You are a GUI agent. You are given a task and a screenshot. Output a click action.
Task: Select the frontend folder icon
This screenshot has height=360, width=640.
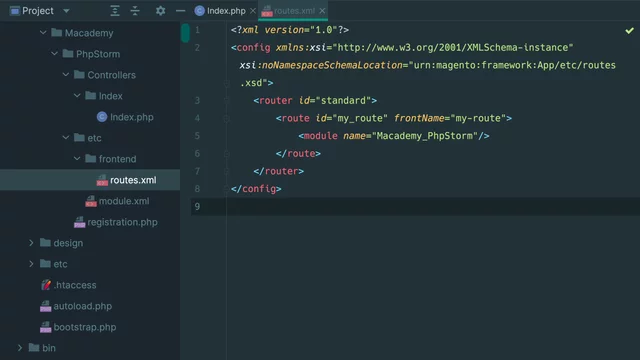point(91,158)
